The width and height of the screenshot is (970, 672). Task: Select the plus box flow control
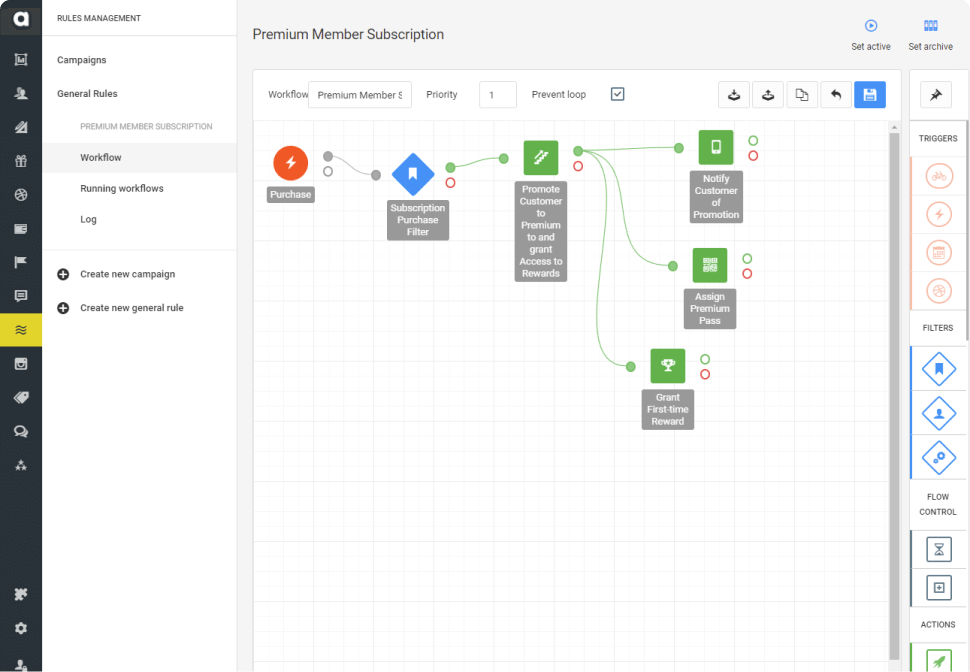click(939, 588)
